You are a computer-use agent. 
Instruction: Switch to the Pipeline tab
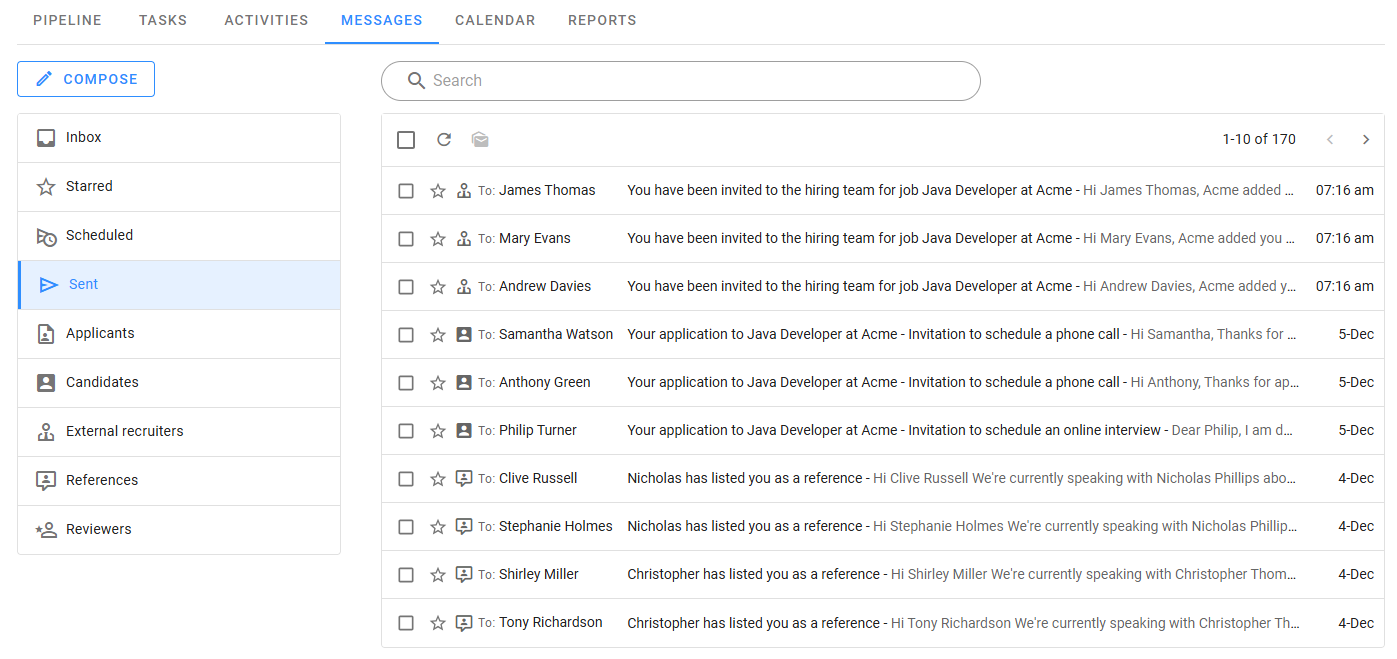point(67,20)
